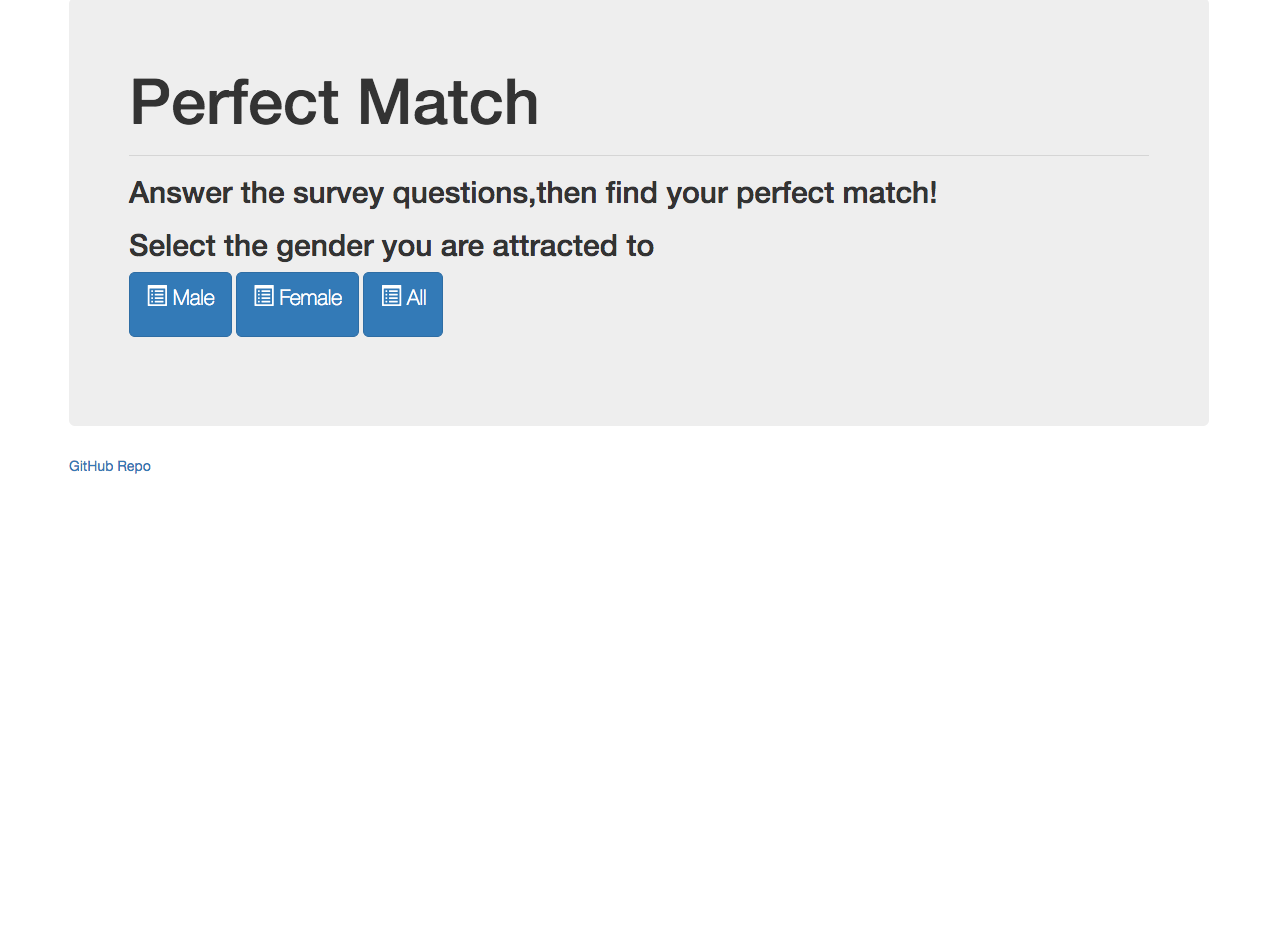Click the word "GitHub" in footer link
Viewport: 1275px width, 941px height.
pos(91,466)
